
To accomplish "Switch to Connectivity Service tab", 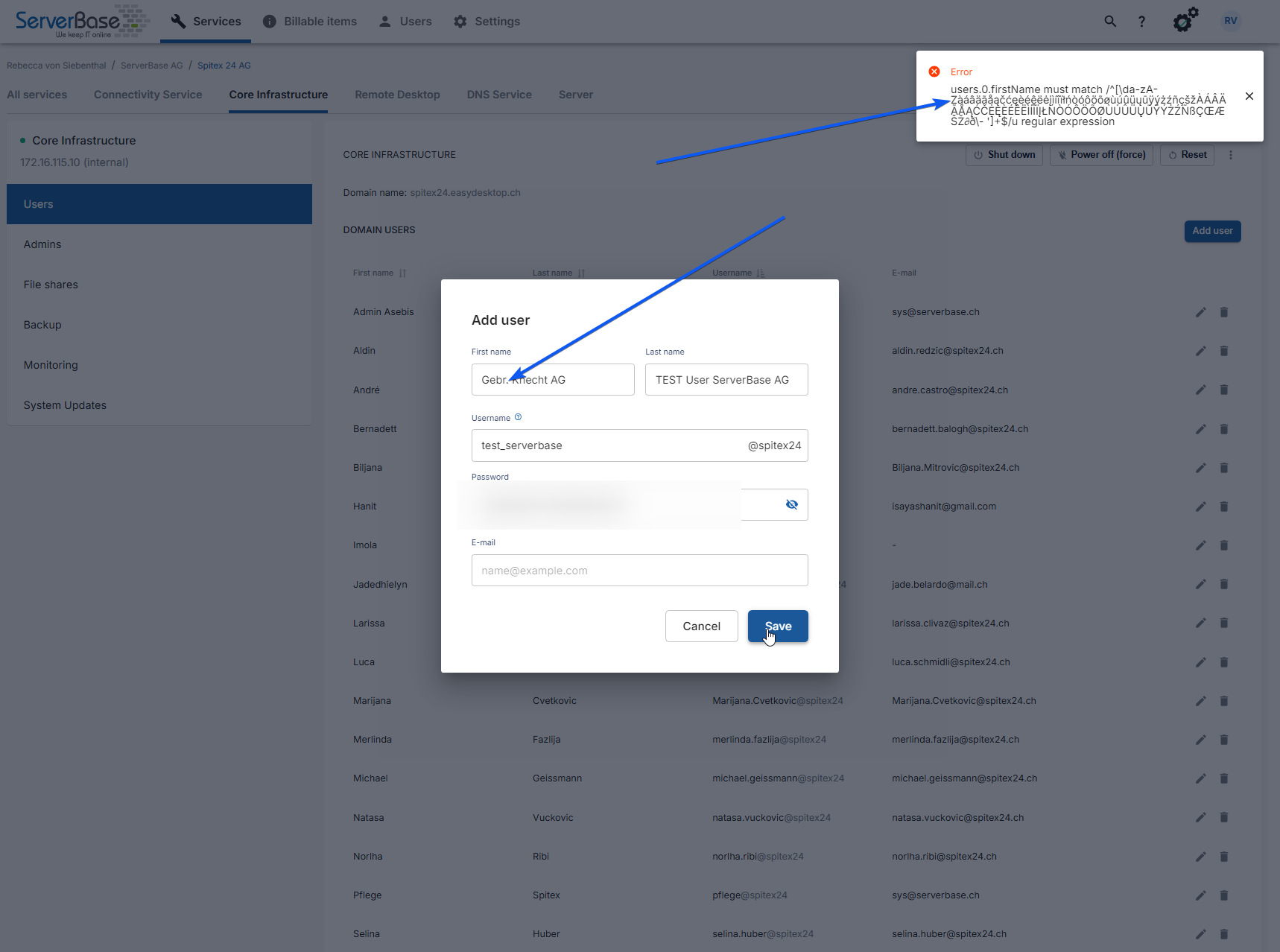I will (x=148, y=95).
